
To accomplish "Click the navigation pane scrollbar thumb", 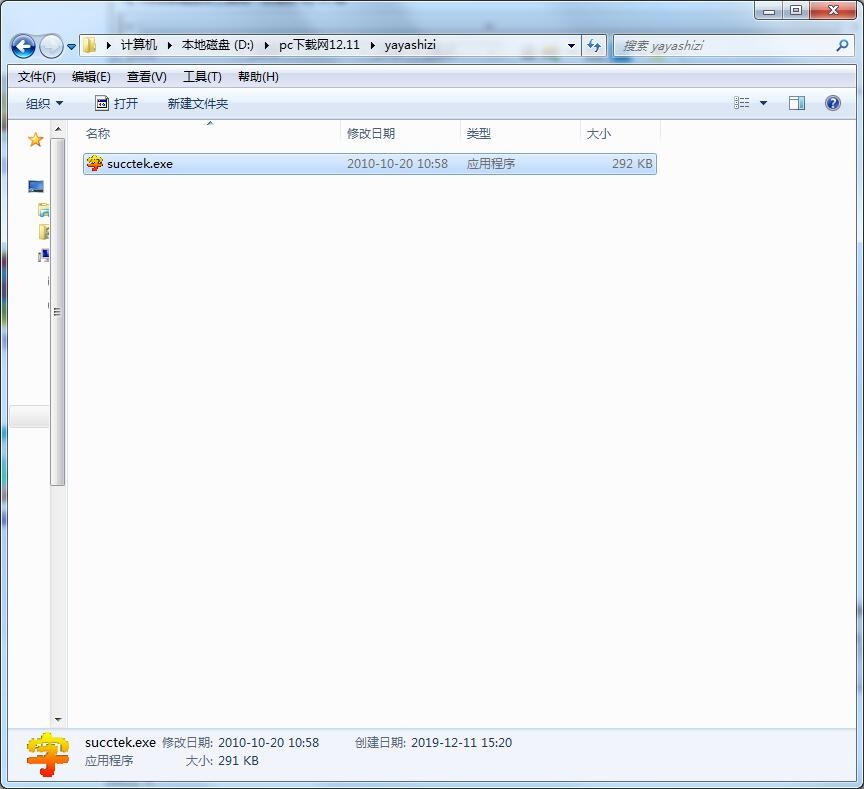I will click(58, 312).
